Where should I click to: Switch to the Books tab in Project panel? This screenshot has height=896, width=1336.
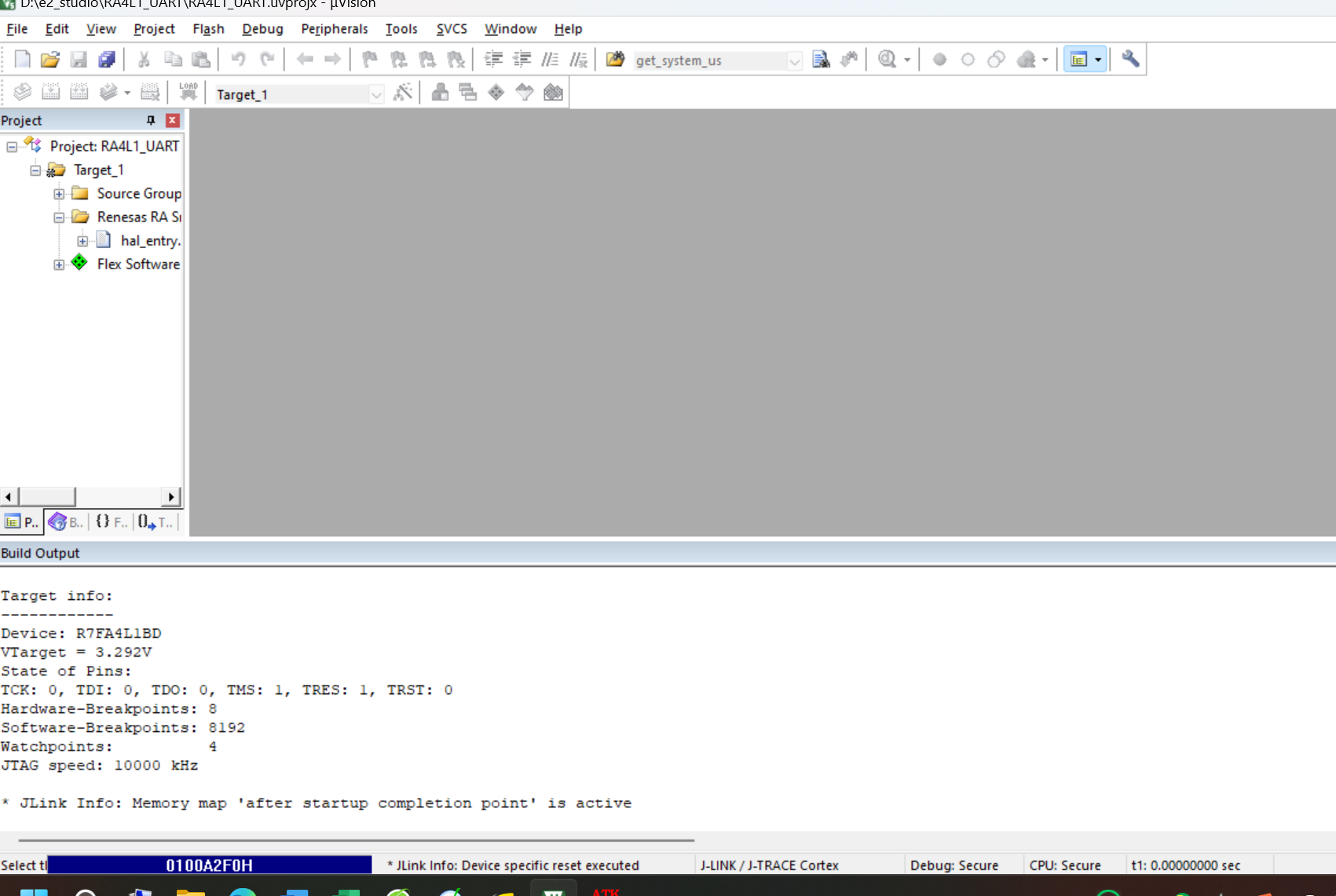[65, 522]
